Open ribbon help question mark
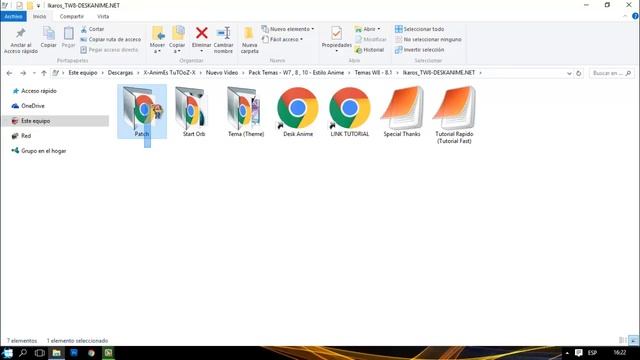The height and width of the screenshot is (360, 640). click(x=635, y=16)
